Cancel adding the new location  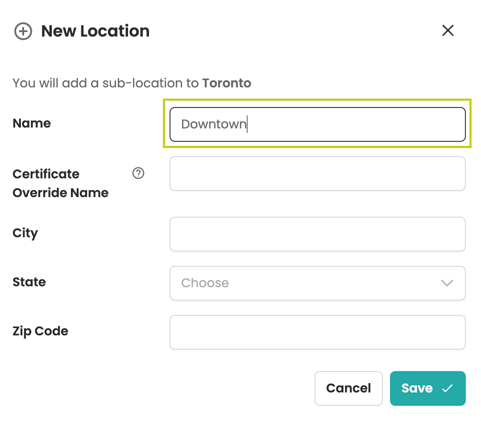(x=348, y=388)
